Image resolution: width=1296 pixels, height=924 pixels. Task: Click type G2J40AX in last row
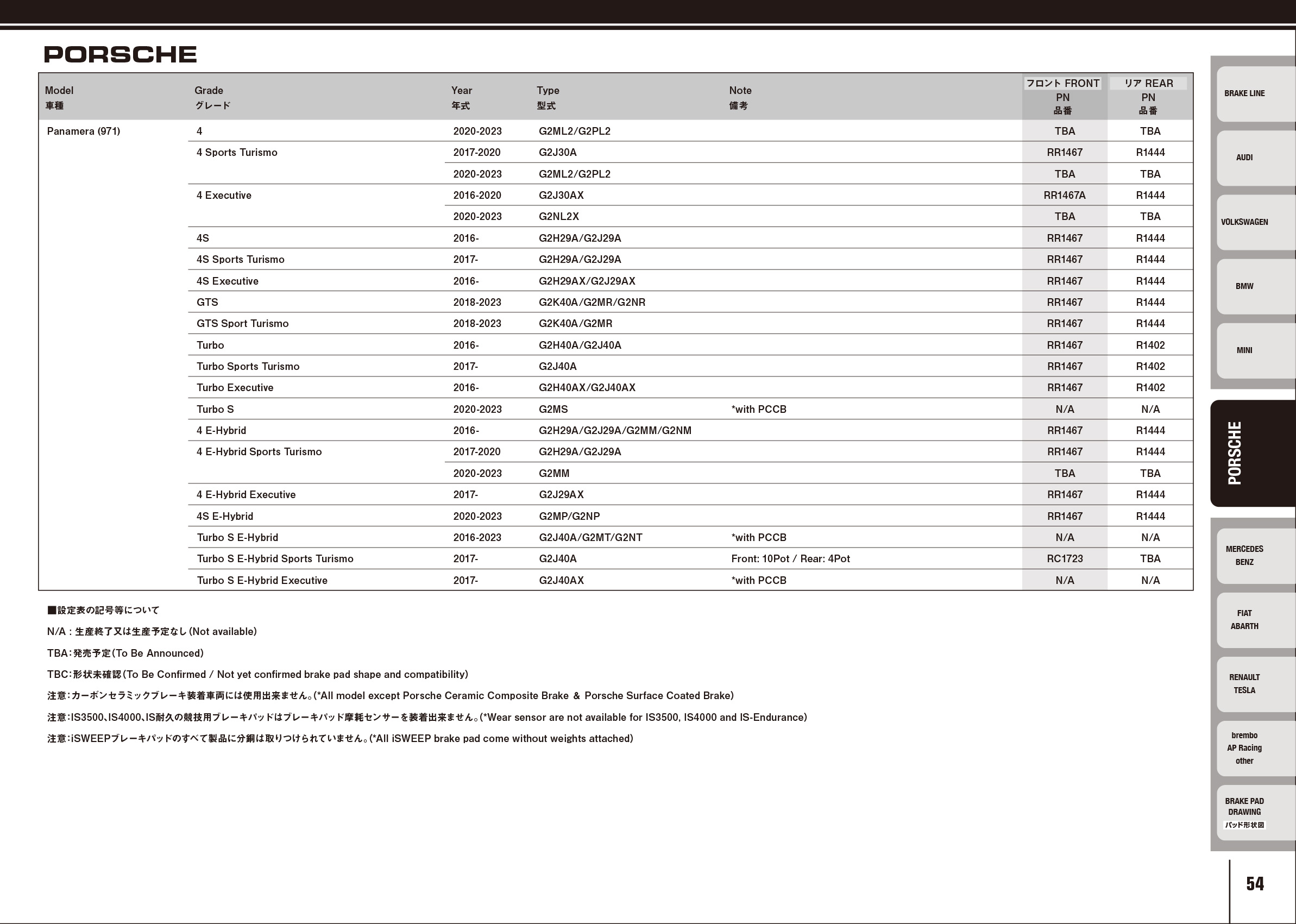pos(561,581)
